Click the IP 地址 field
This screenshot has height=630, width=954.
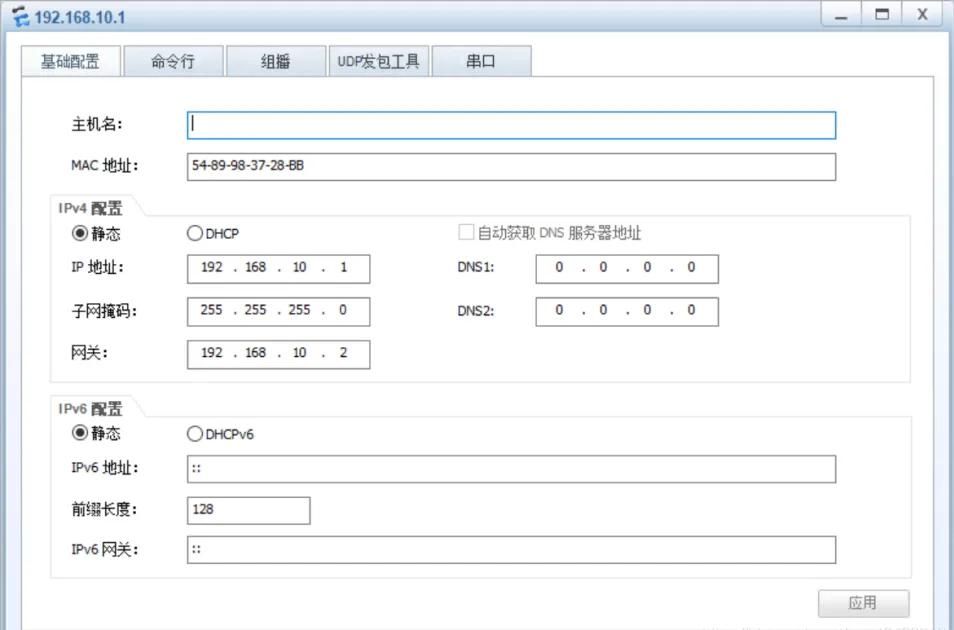click(x=278, y=269)
